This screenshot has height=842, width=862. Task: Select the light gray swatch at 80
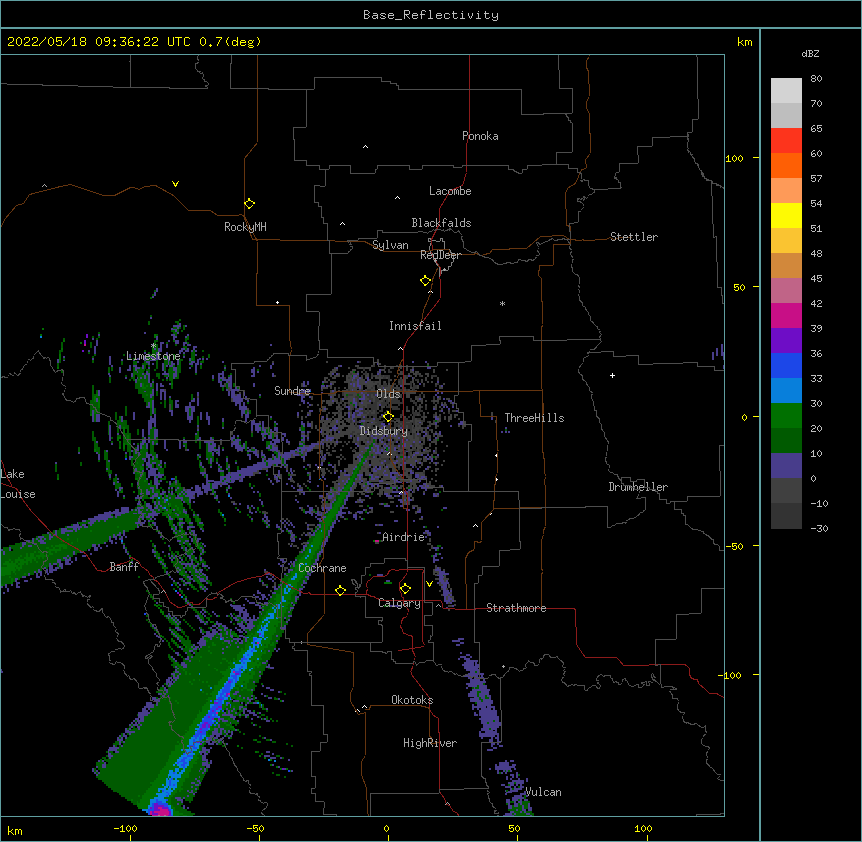click(786, 90)
